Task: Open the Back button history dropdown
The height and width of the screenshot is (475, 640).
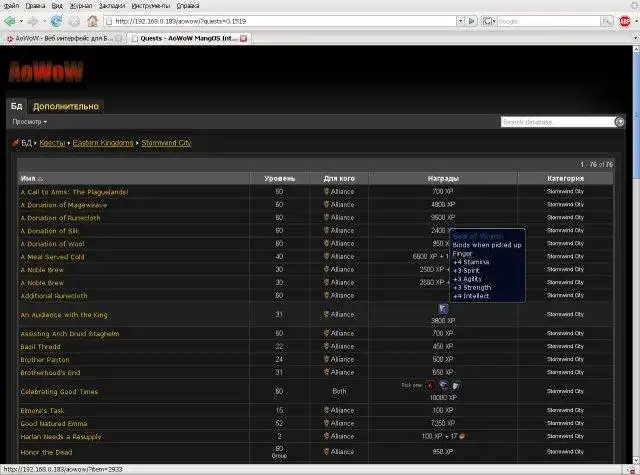Action: point(21,21)
